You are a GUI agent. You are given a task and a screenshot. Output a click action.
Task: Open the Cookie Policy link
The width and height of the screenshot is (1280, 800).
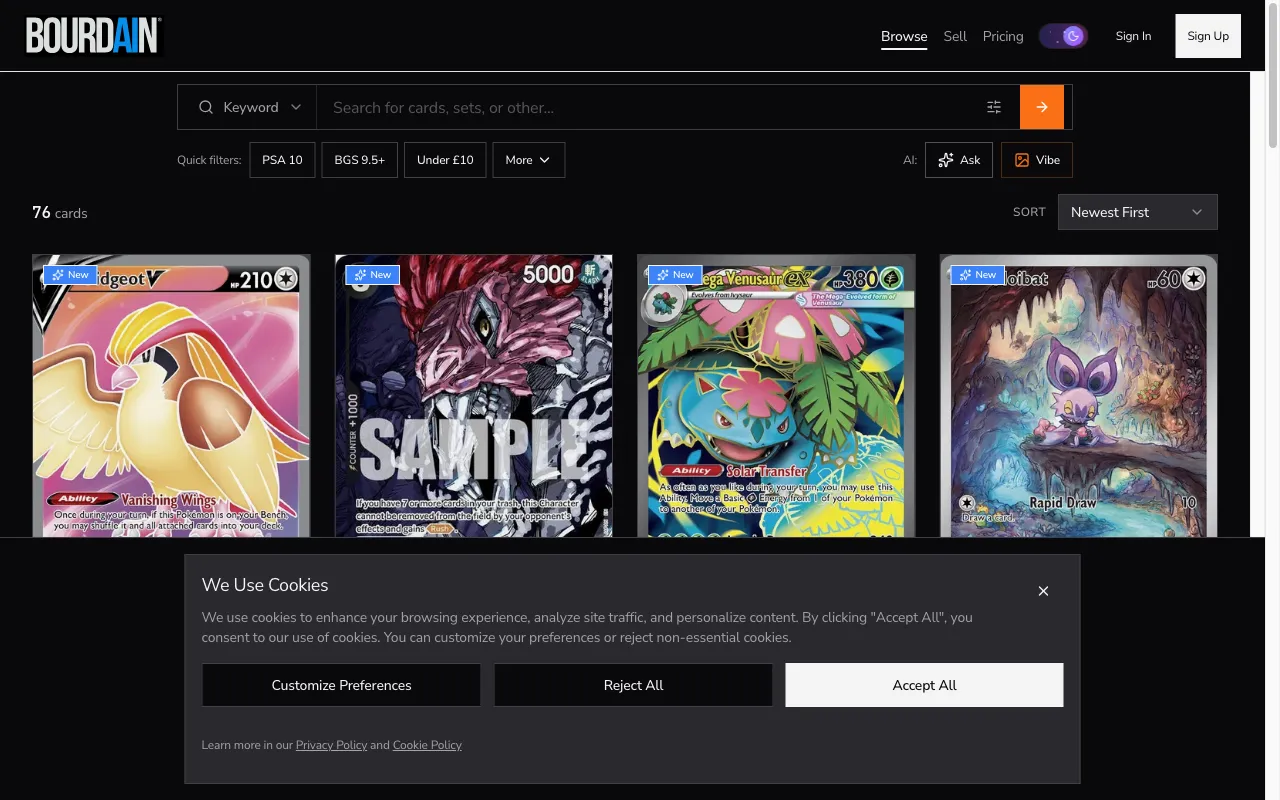pyautogui.click(x=427, y=745)
